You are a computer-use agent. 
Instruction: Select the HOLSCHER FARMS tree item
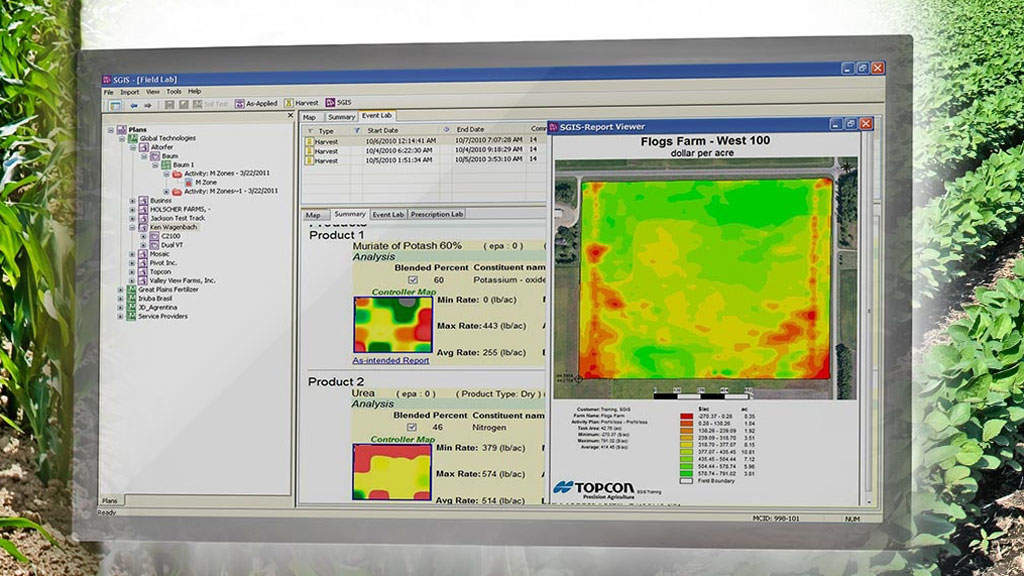(x=180, y=210)
